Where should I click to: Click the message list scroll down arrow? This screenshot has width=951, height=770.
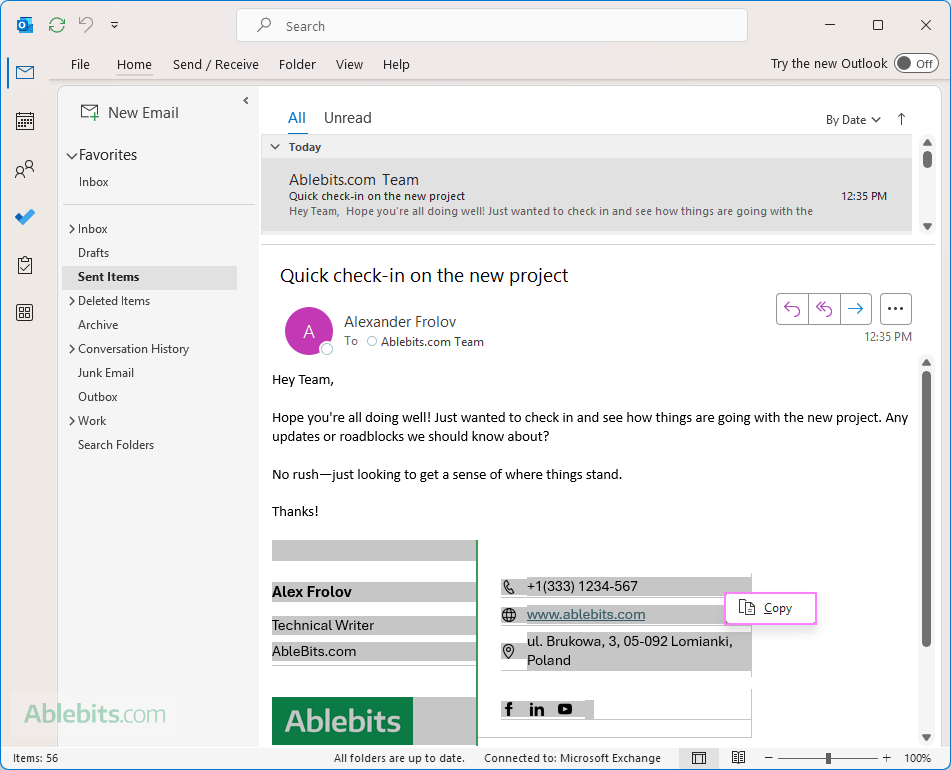click(x=927, y=226)
